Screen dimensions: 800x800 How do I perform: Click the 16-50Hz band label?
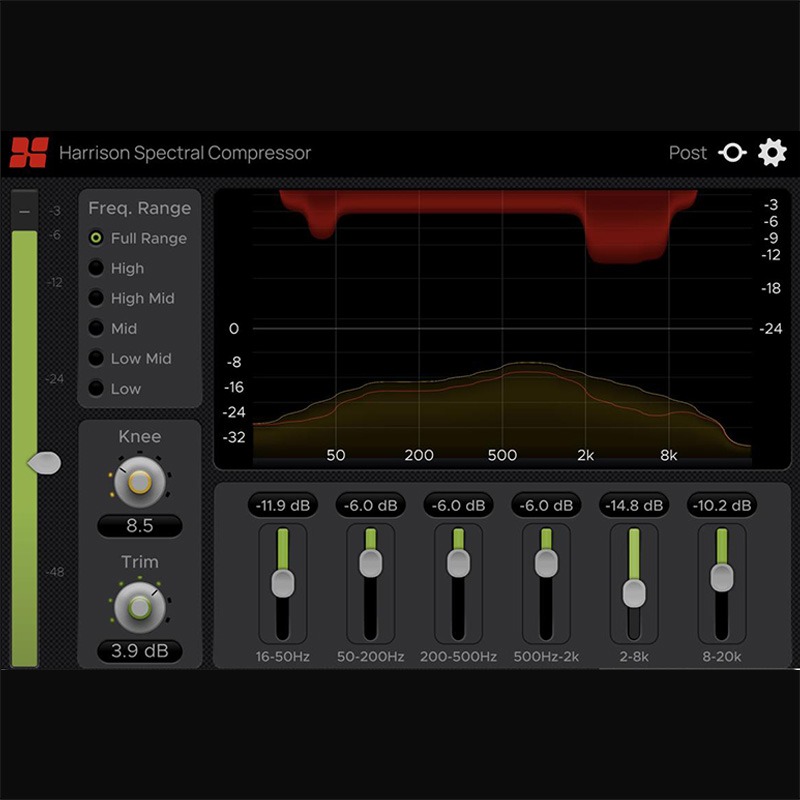[283, 657]
